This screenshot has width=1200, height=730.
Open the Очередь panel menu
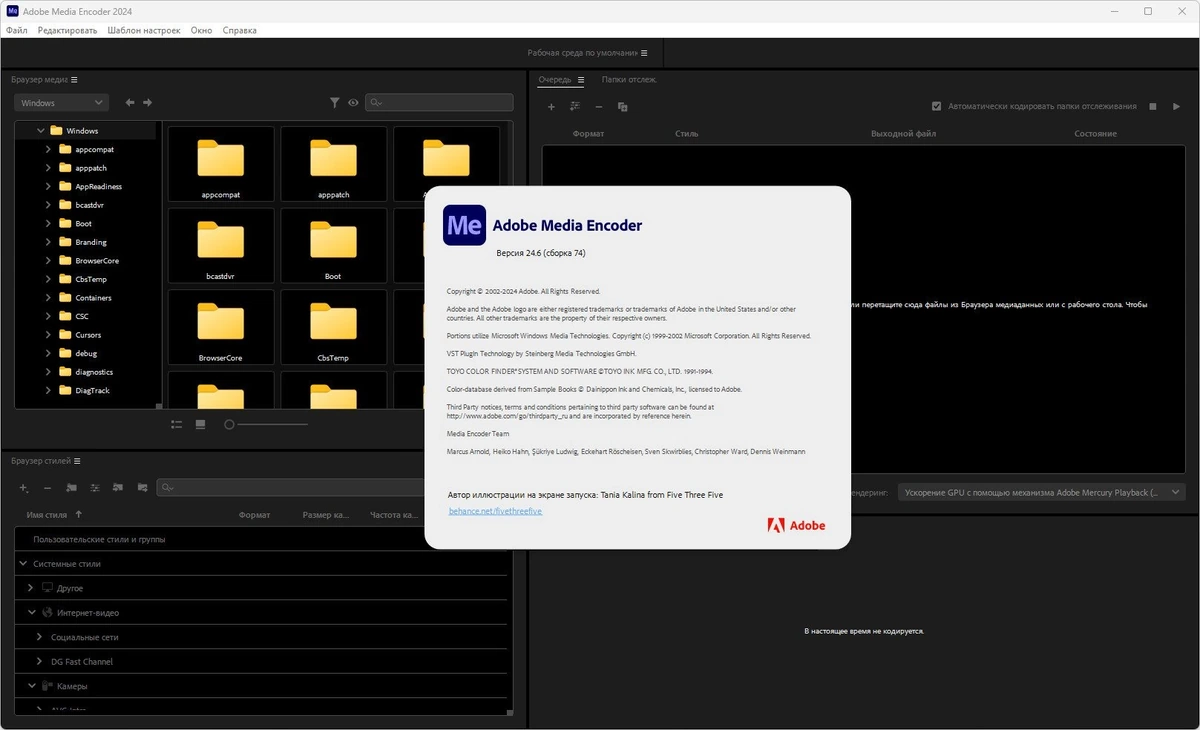pyautogui.click(x=581, y=80)
